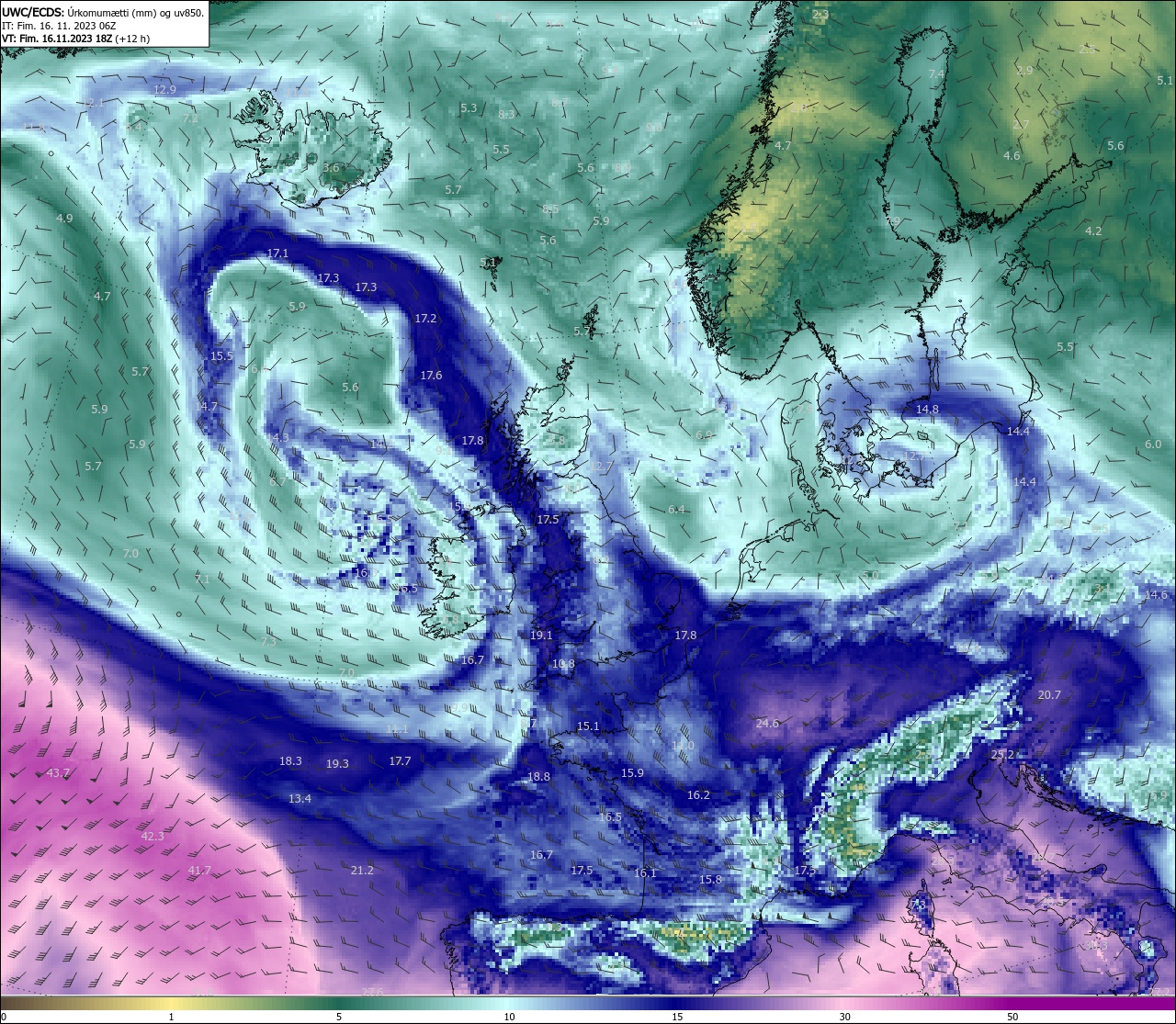Click the 20.7 value on the map

click(x=1049, y=695)
